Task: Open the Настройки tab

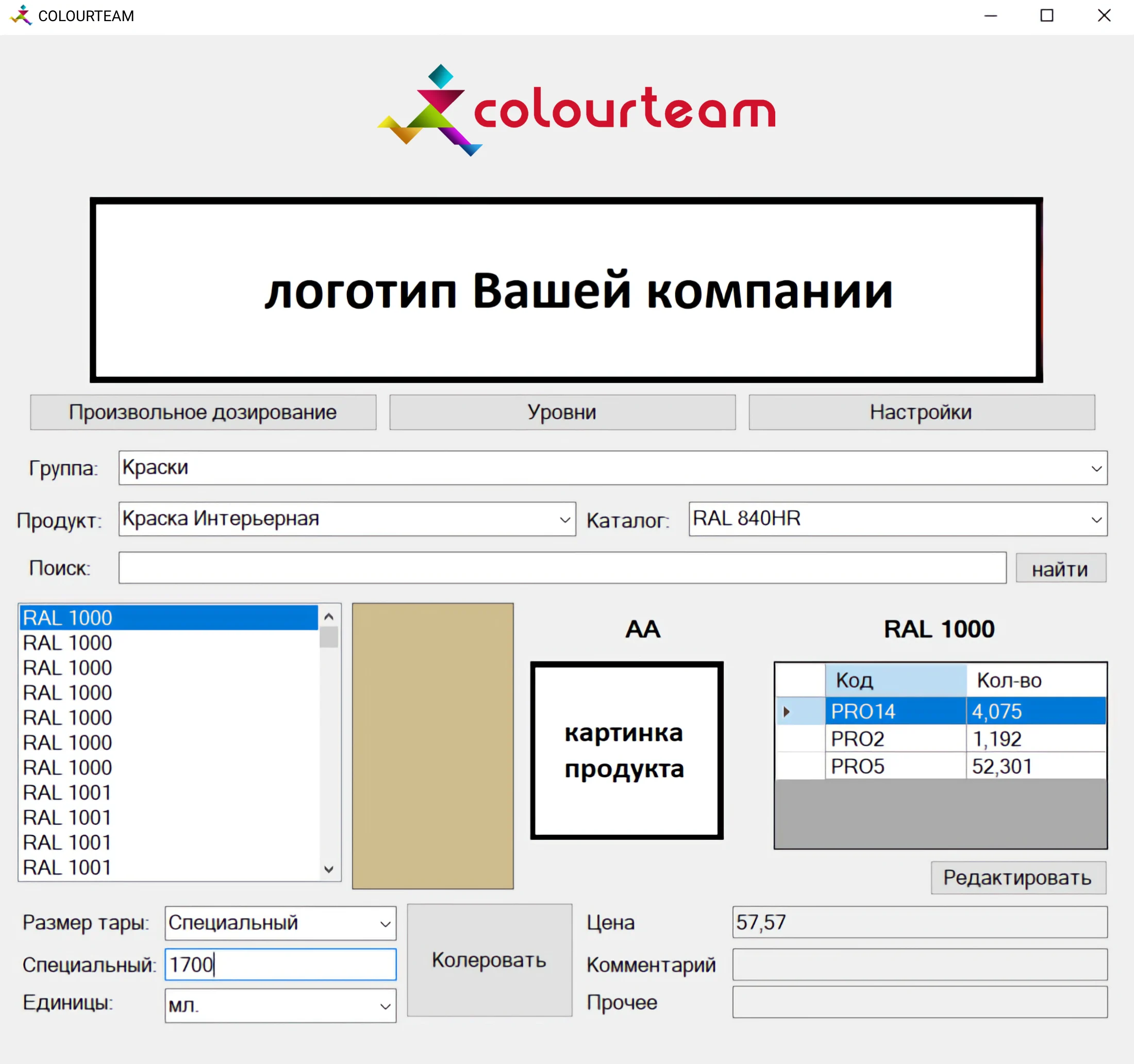Action: click(920, 412)
